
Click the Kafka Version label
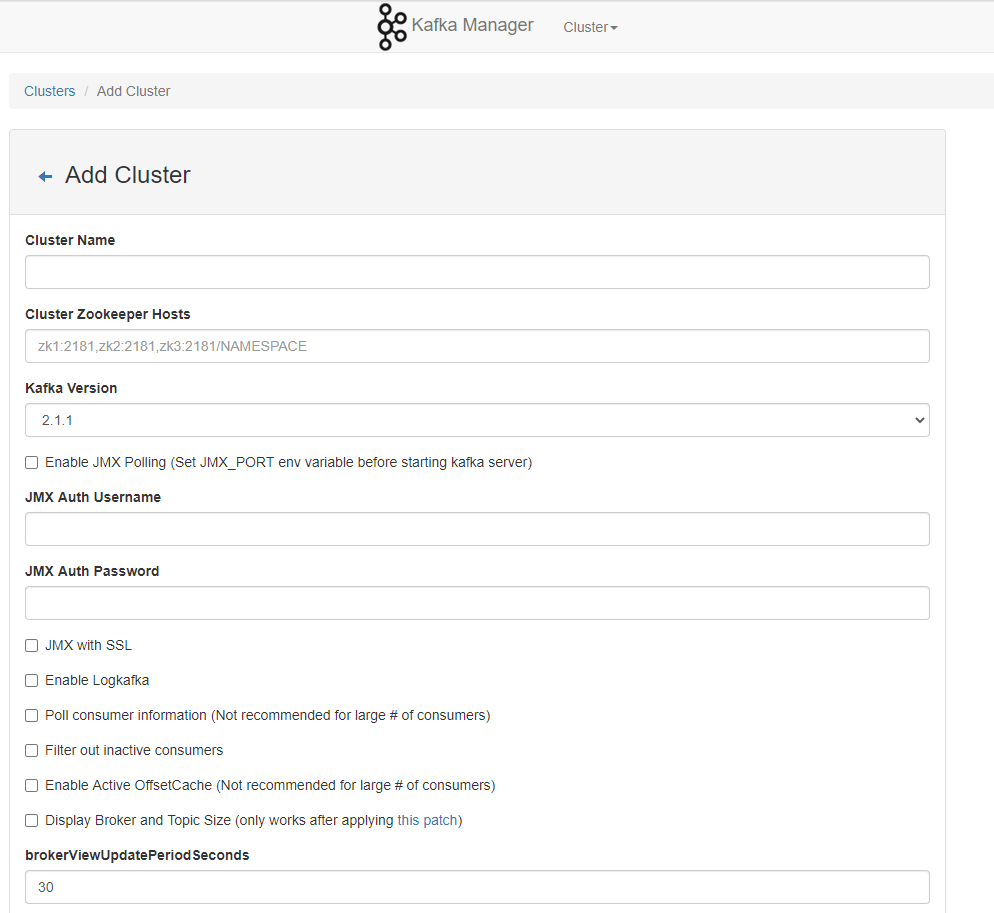point(71,388)
